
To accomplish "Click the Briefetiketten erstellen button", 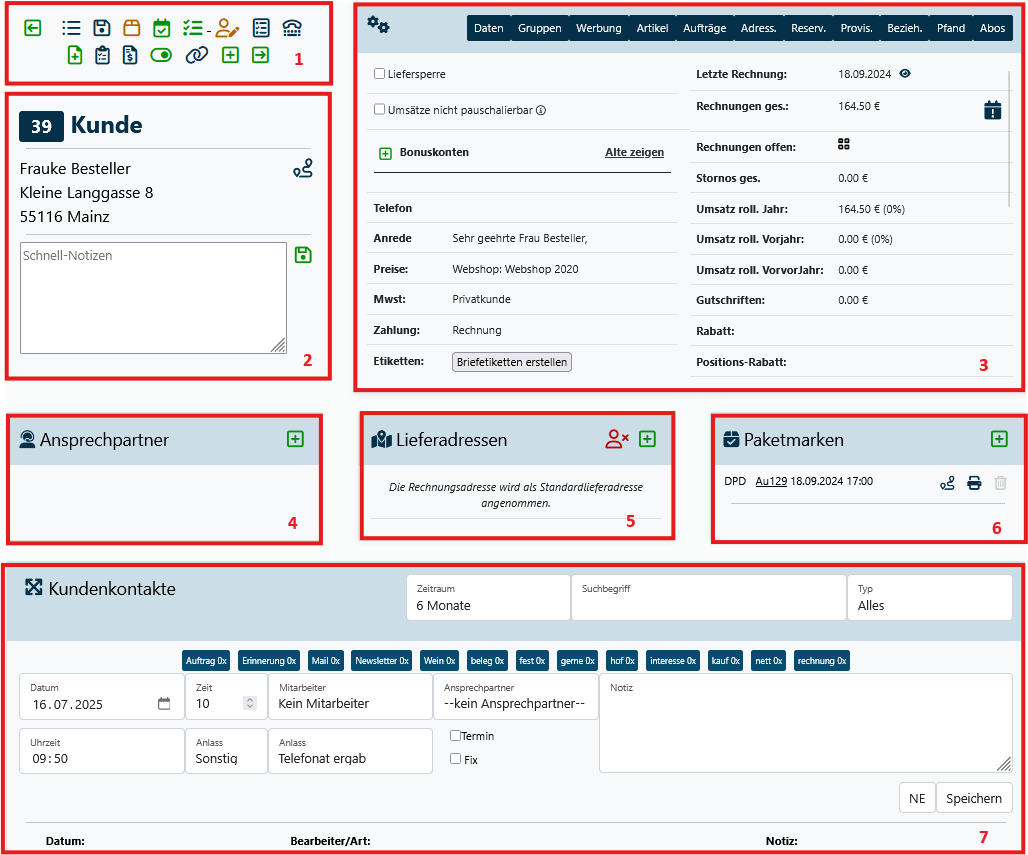I will point(512,362).
